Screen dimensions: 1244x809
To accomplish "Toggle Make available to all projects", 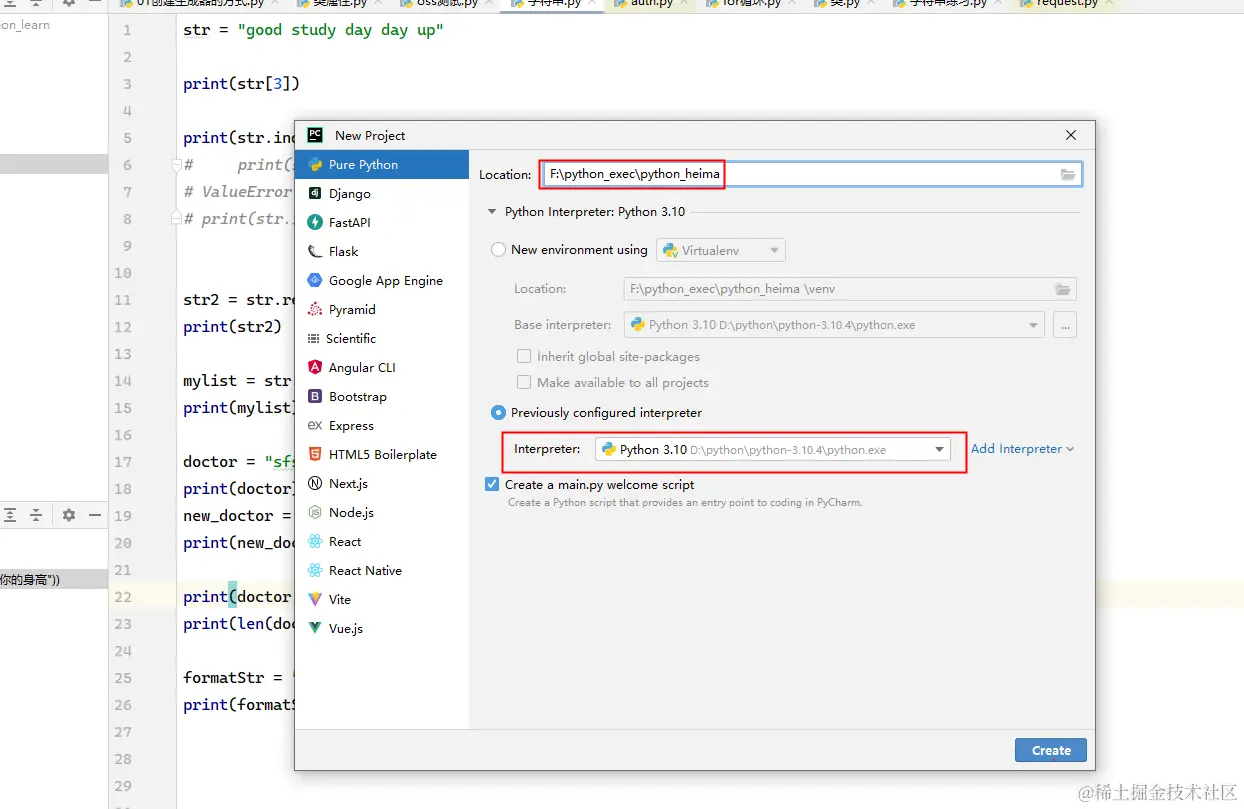I will (x=524, y=383).
